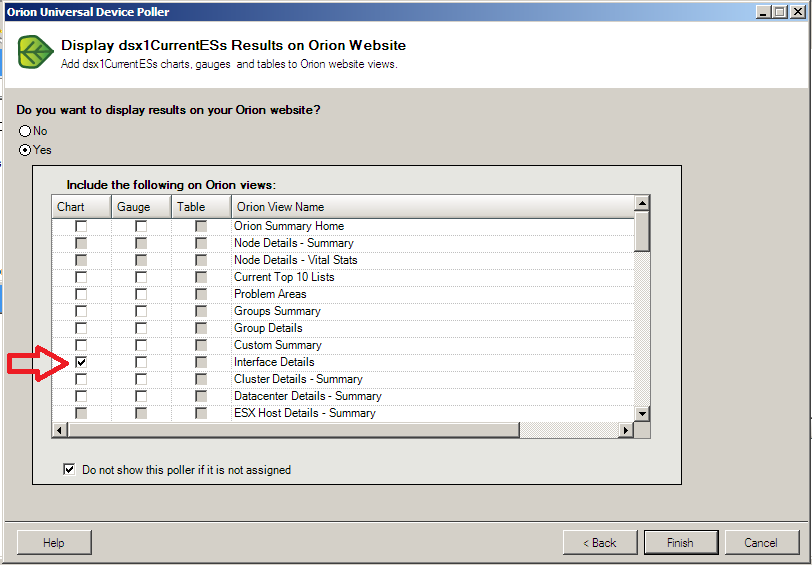Toggle 'Do not show this poller if not assigned'

pos(69,469)
